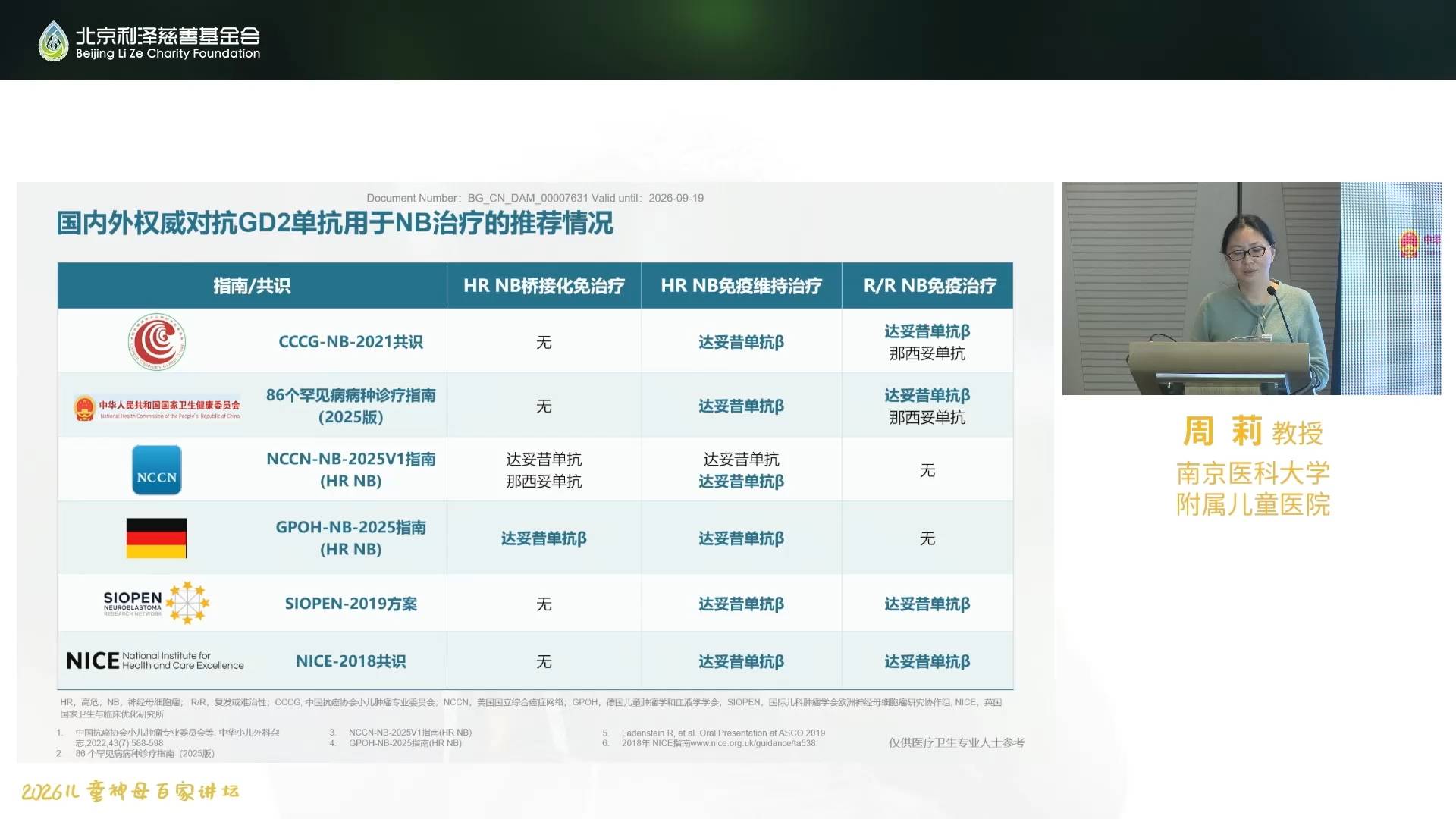
Task: Expand the 指南/共识 header column
Action: [x=251, y=286]
